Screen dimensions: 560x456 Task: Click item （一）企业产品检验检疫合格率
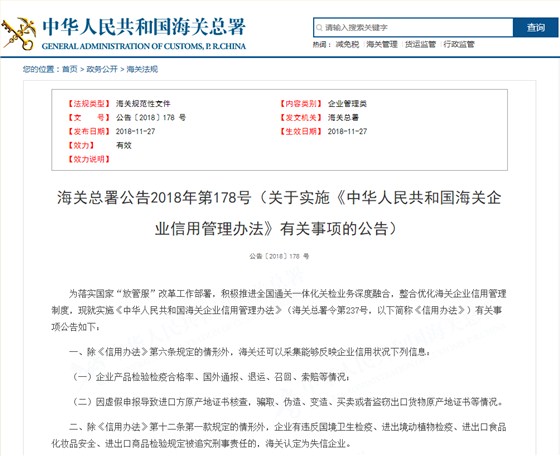(x=210, y=377)
